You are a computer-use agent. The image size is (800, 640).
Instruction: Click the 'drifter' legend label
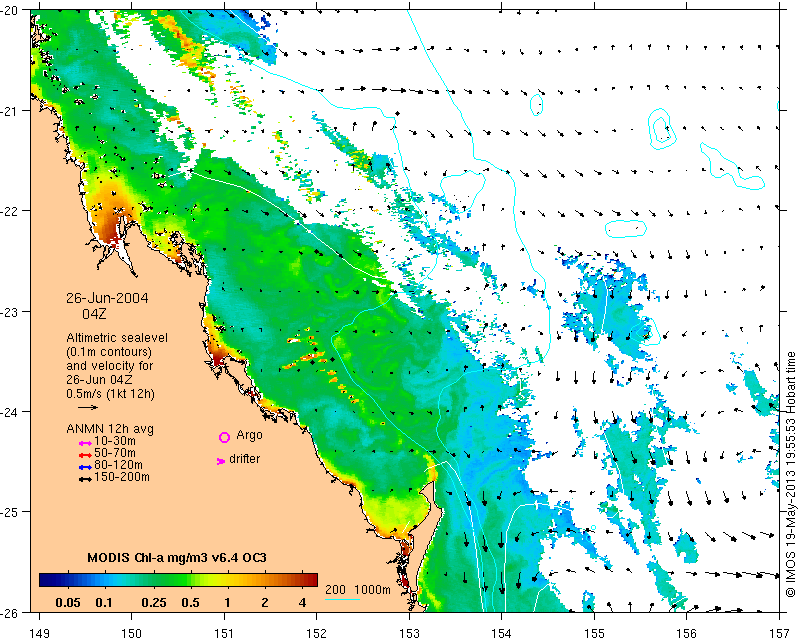point(244,459)
